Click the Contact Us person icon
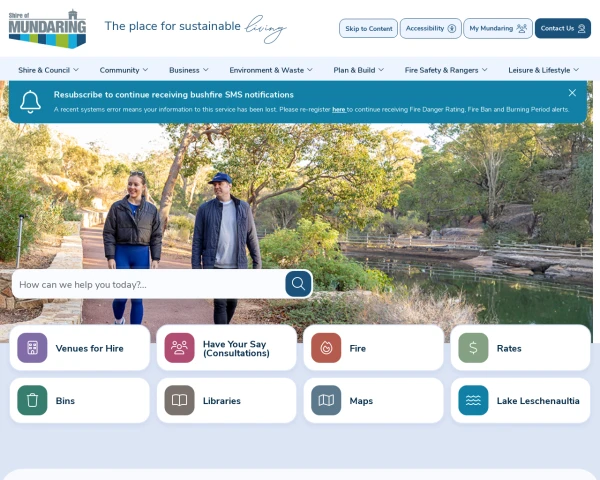This screenshot has height=480, width=600. [x=582, y=28]
